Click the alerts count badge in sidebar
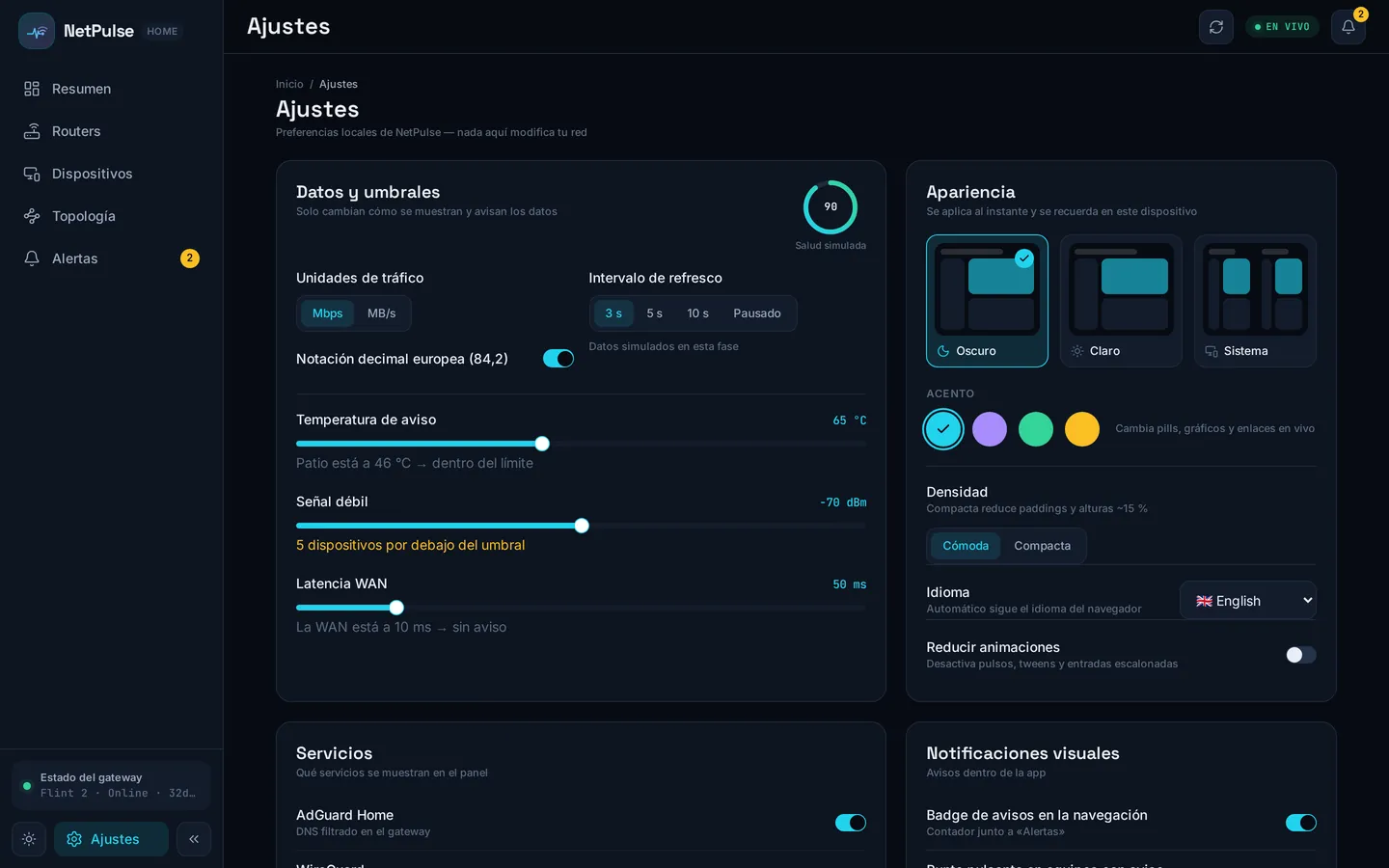Screen dimensions: 1389x868 click(x=190, y=258)
